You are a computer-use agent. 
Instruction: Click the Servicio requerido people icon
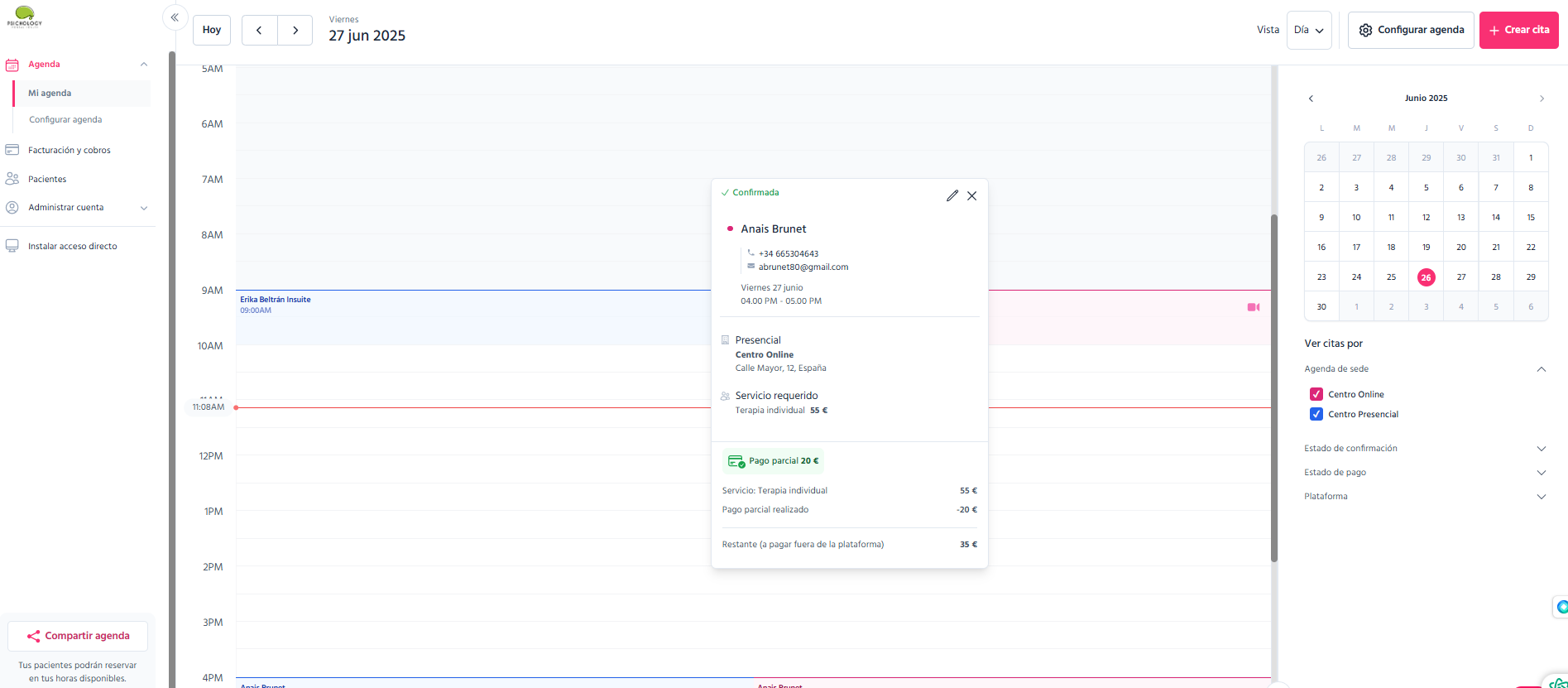pyautogui.click(x=725, y=396)
